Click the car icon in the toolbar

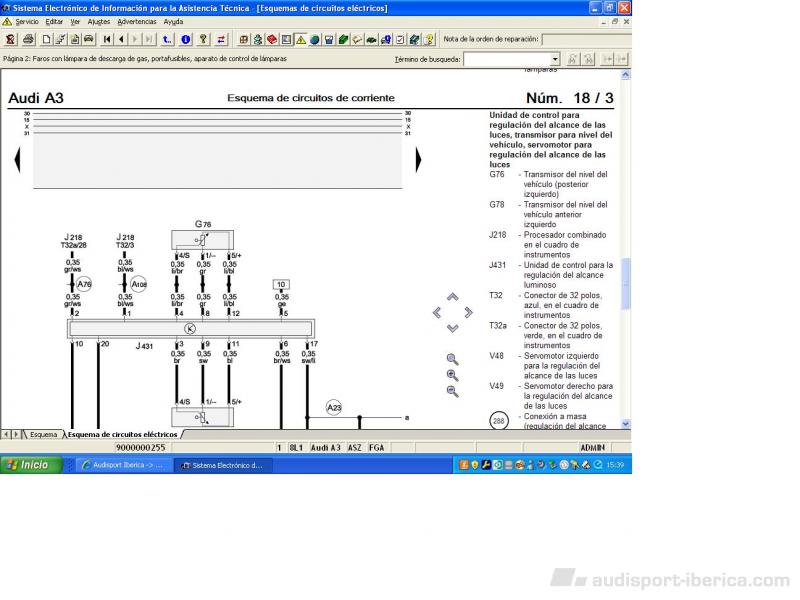pos(89,39)
